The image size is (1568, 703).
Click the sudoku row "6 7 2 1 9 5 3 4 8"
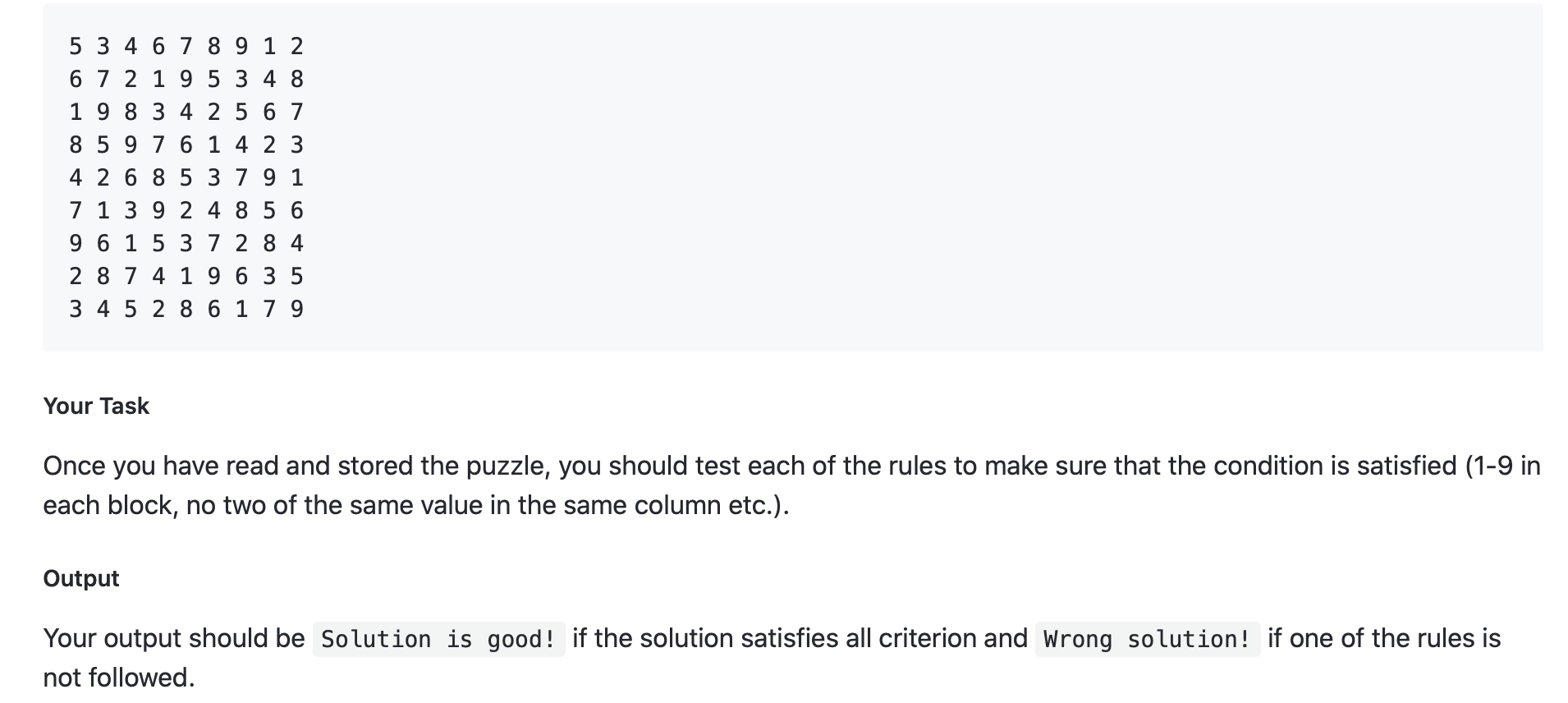[x=186, y=79]
